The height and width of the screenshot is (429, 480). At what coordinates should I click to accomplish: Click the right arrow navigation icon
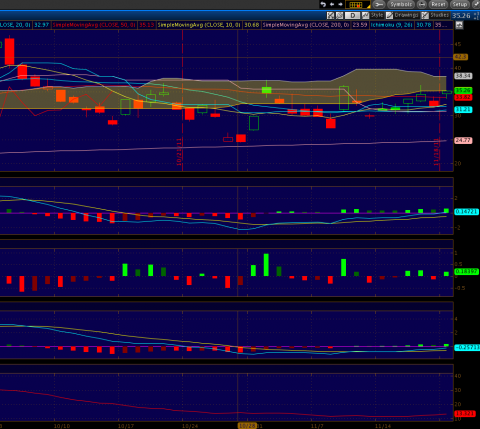[340, 4]
